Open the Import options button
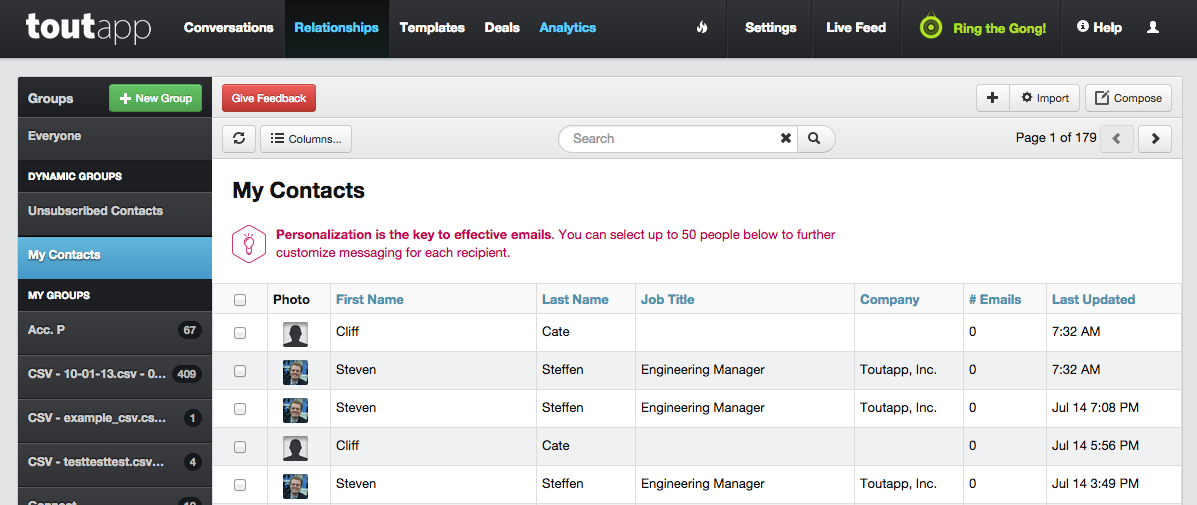Image resolution: width=1197 pixels, height=505 pixels. pyautogui.click(x=1044, y=98)
